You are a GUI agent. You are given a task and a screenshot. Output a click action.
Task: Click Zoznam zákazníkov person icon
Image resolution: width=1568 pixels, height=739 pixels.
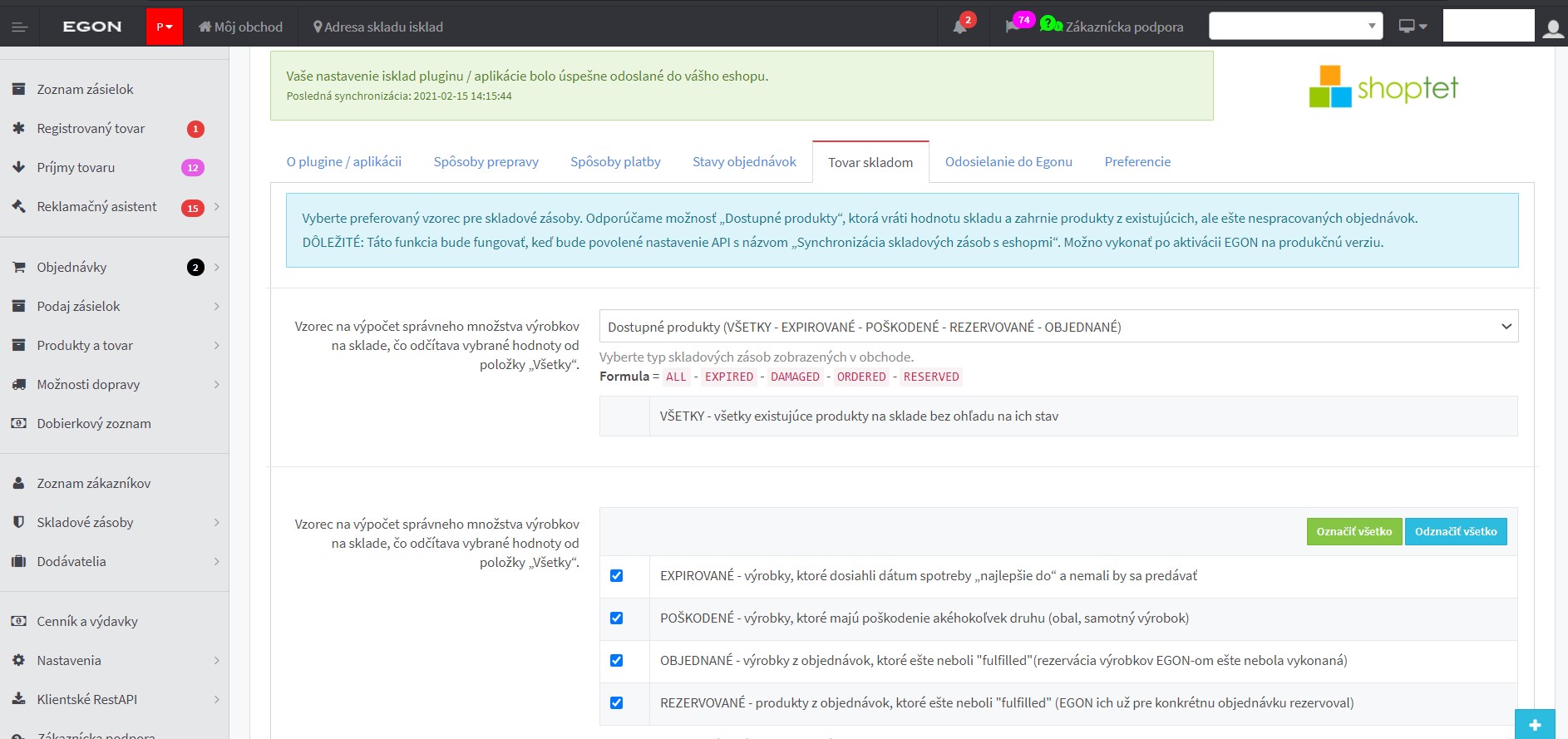pyautogui.click(x=18, y=483)
